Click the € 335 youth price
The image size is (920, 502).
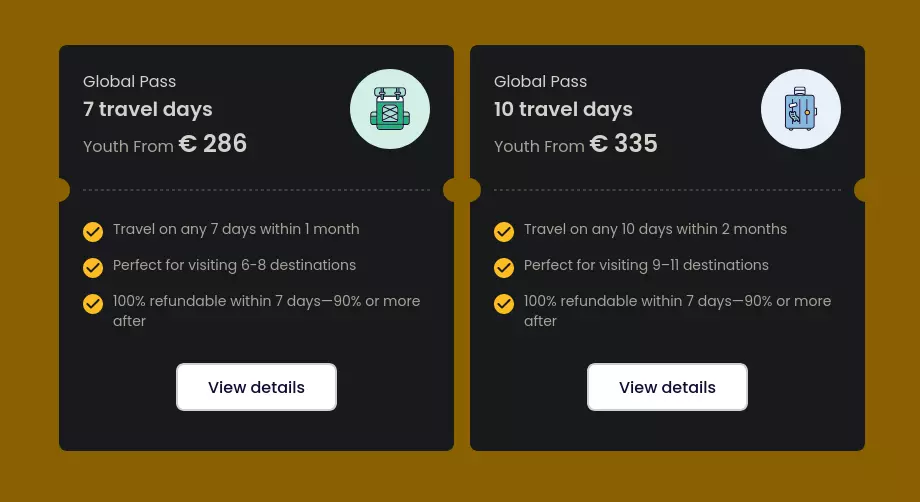[x=623, y=143]
